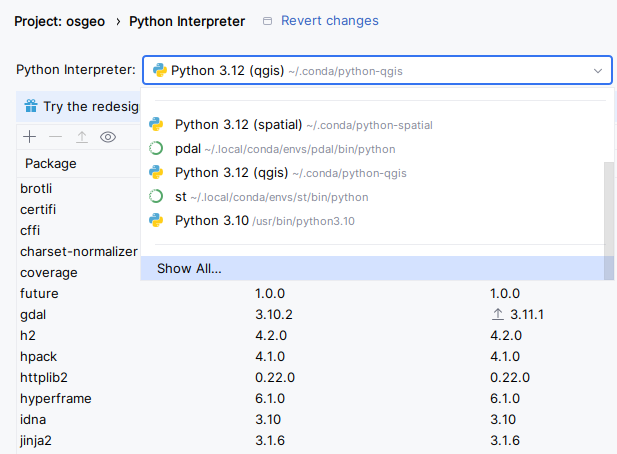Click the Revert changes icon
Viewport: 617px width, 454px height.
(267, 21)
